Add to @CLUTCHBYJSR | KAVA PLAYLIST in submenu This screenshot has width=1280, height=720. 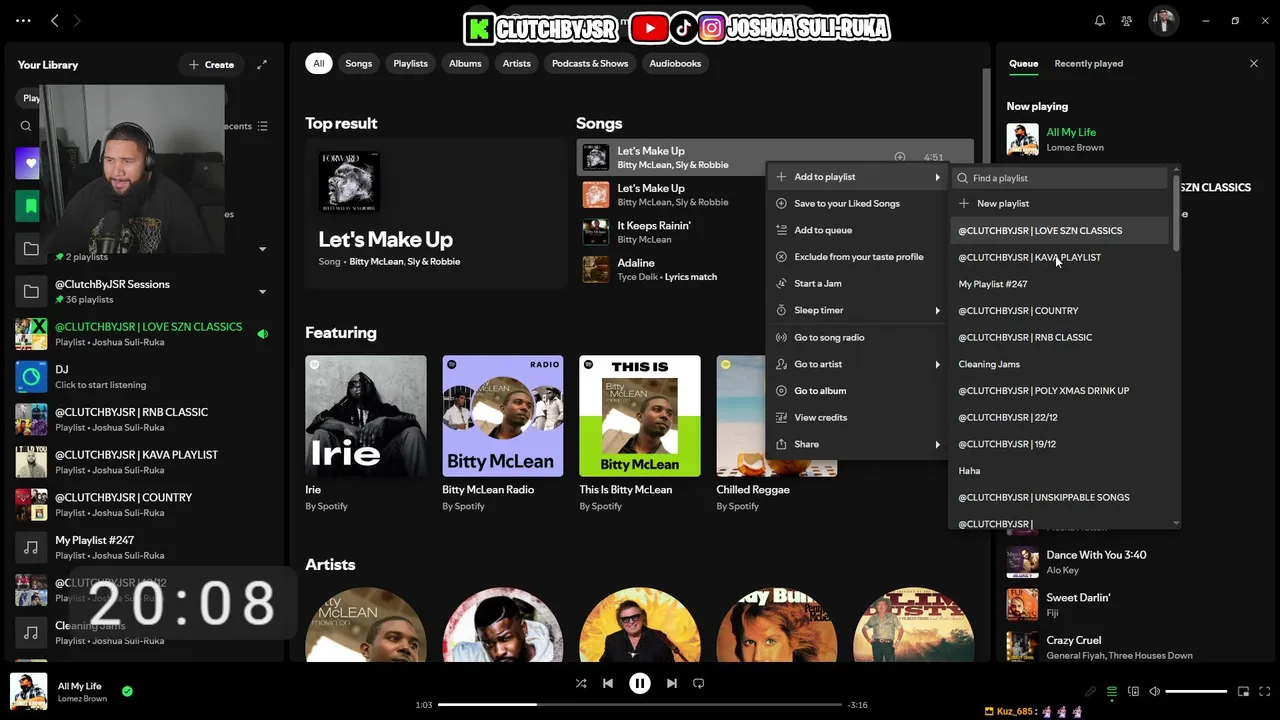click(x=1060, y=257)
